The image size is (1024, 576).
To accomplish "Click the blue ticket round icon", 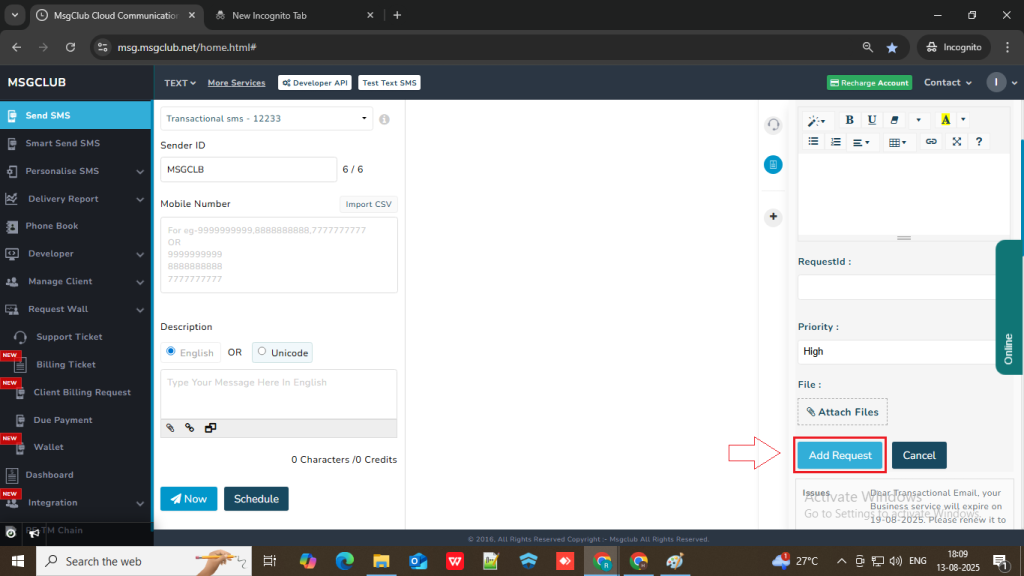I will [x=773, y=165].
